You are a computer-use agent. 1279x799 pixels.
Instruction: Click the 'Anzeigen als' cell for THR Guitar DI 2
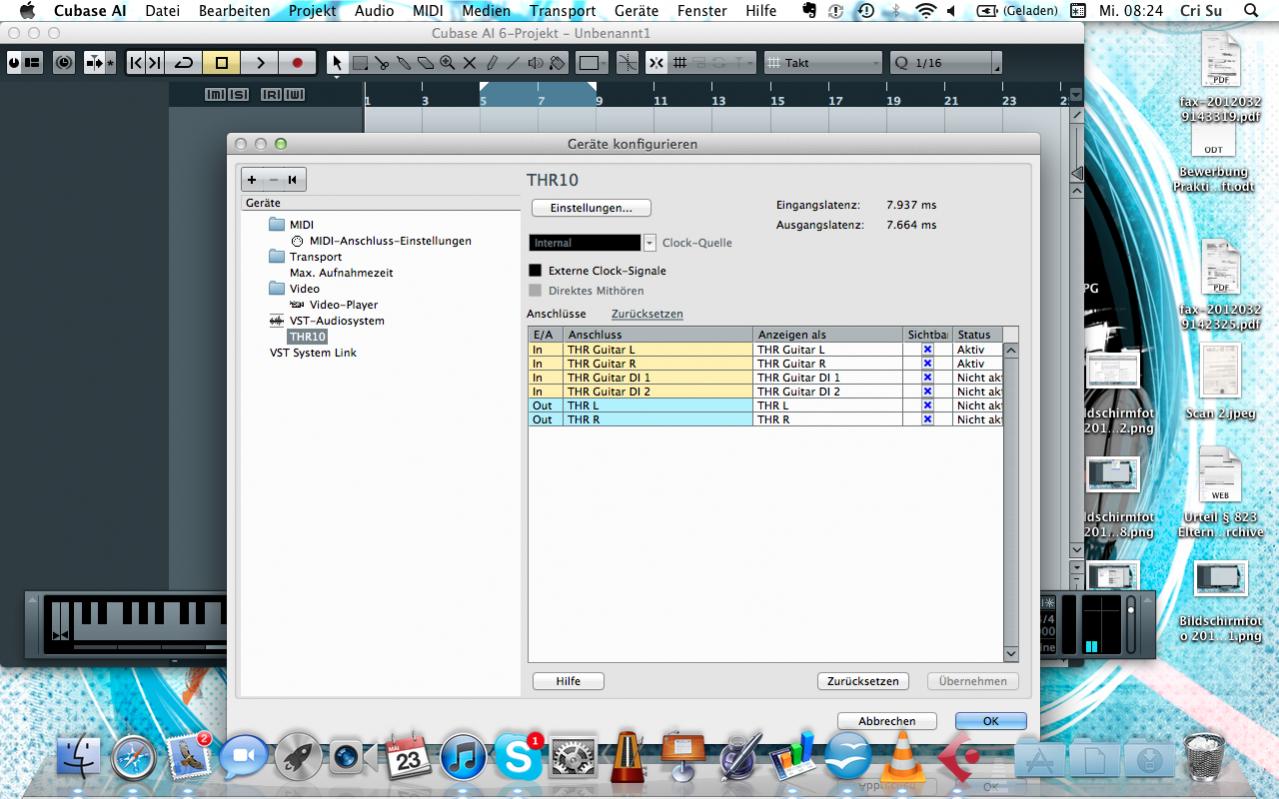(x=828, y=392)
